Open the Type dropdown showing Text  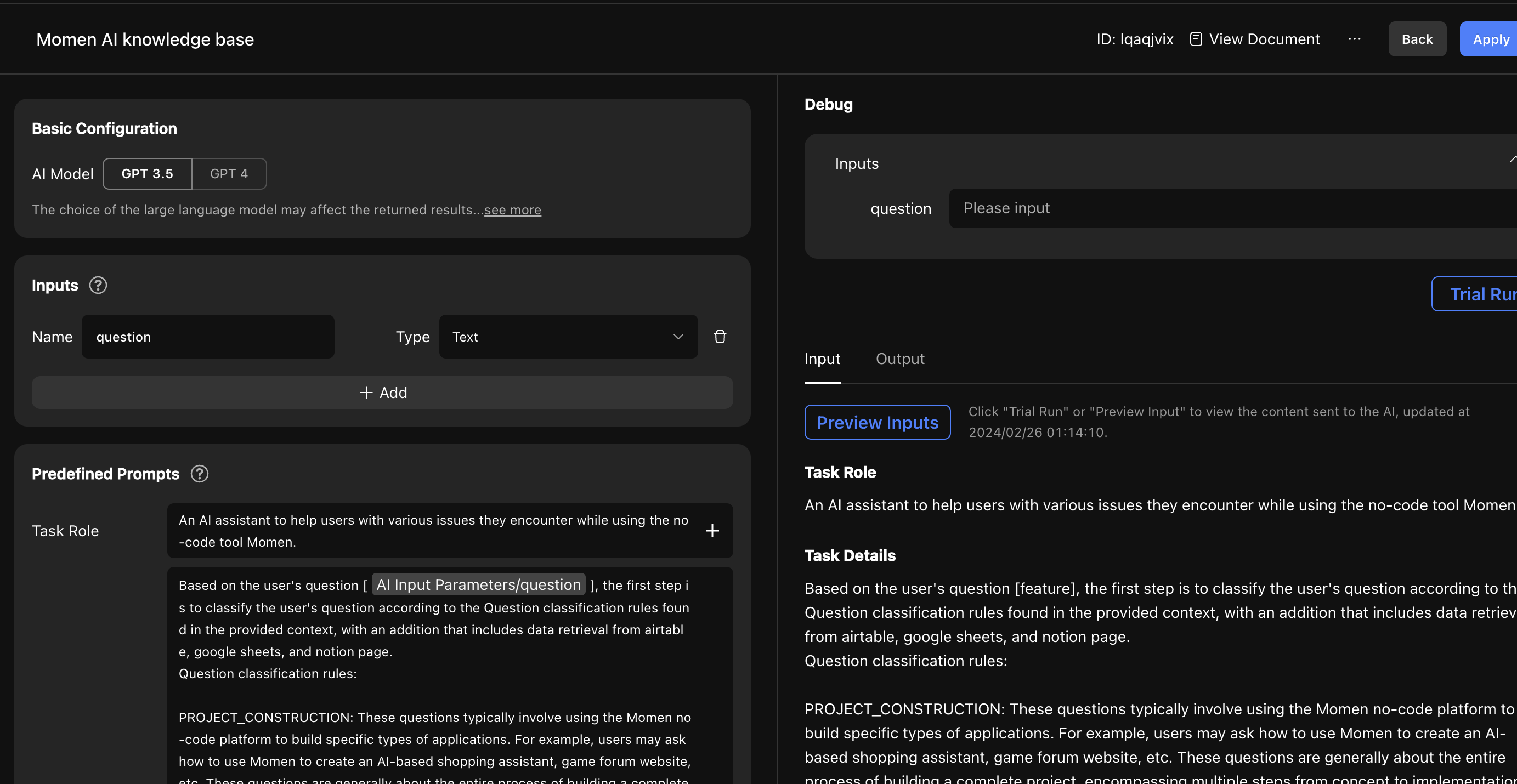(568, 336)
